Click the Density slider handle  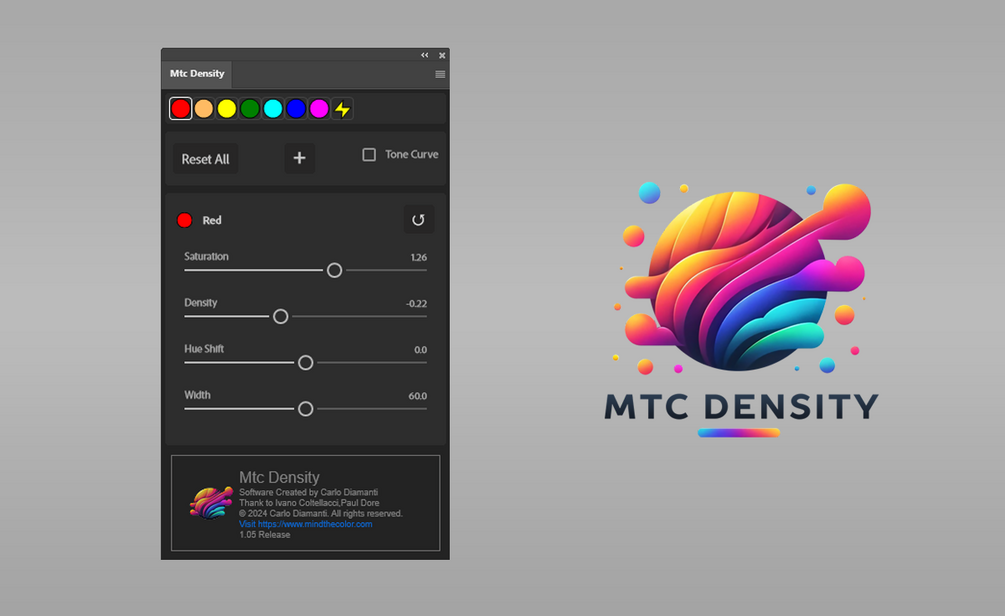click(281, 317)
